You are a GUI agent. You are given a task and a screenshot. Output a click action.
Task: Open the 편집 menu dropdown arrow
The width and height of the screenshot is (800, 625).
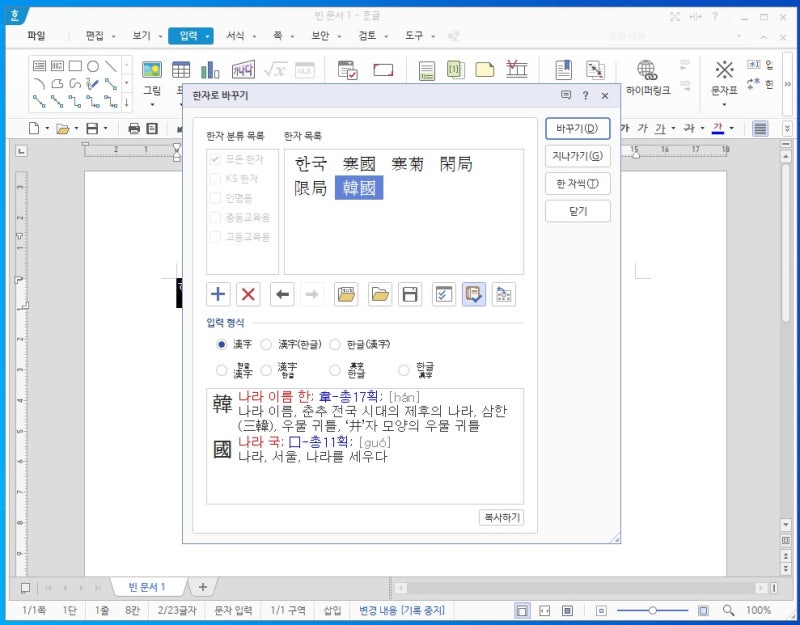click(x=113, y=36)
